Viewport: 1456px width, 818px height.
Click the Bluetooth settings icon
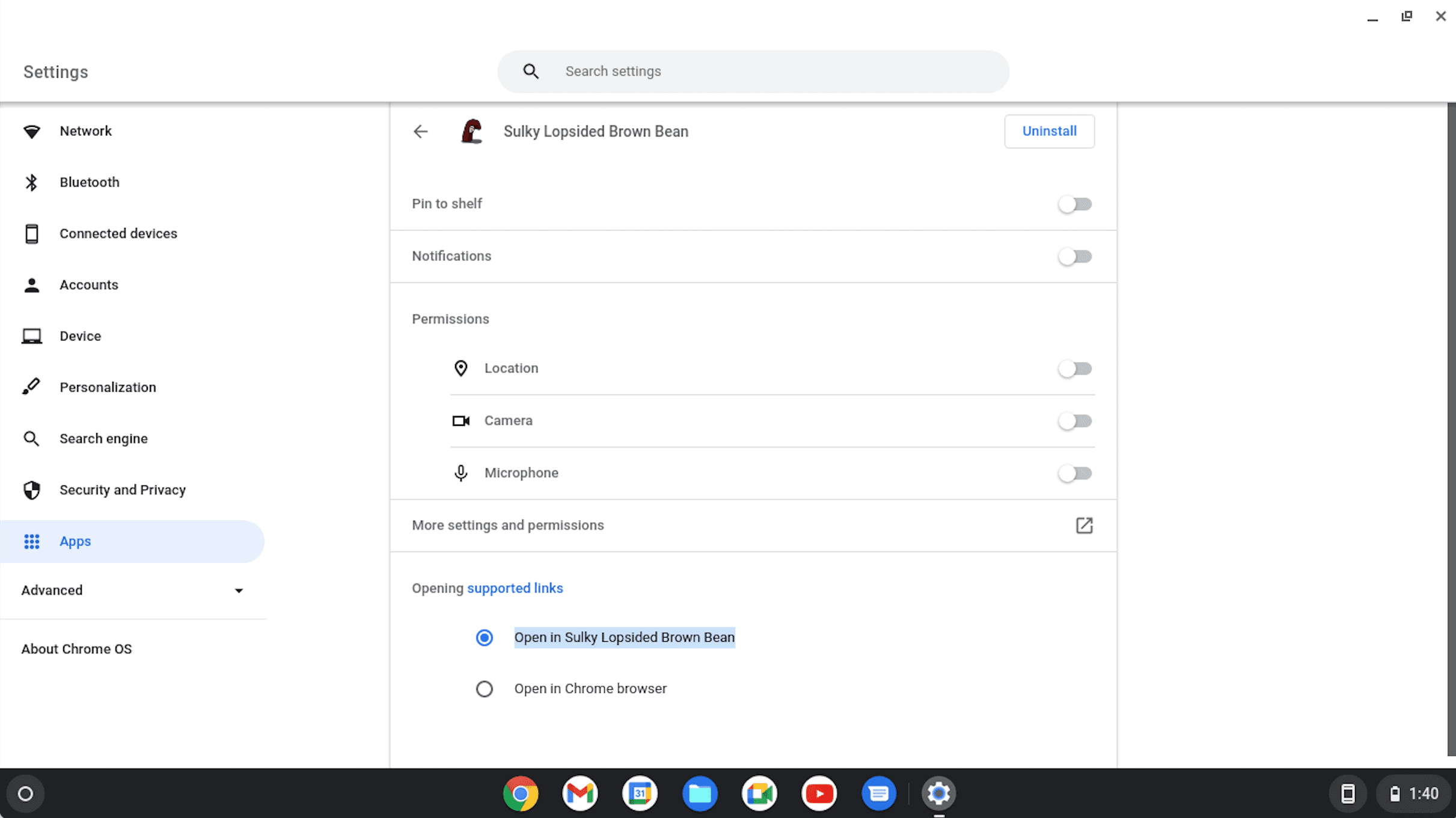[32, 182]
